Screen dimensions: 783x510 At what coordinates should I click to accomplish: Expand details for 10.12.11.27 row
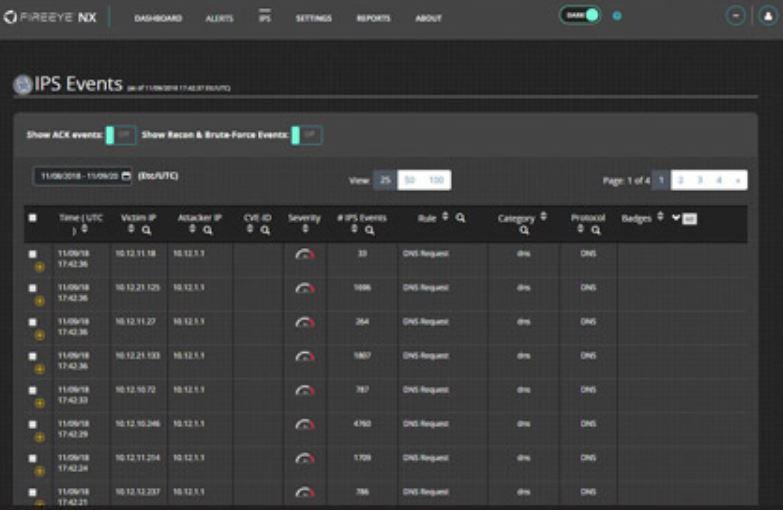[39, 335]
